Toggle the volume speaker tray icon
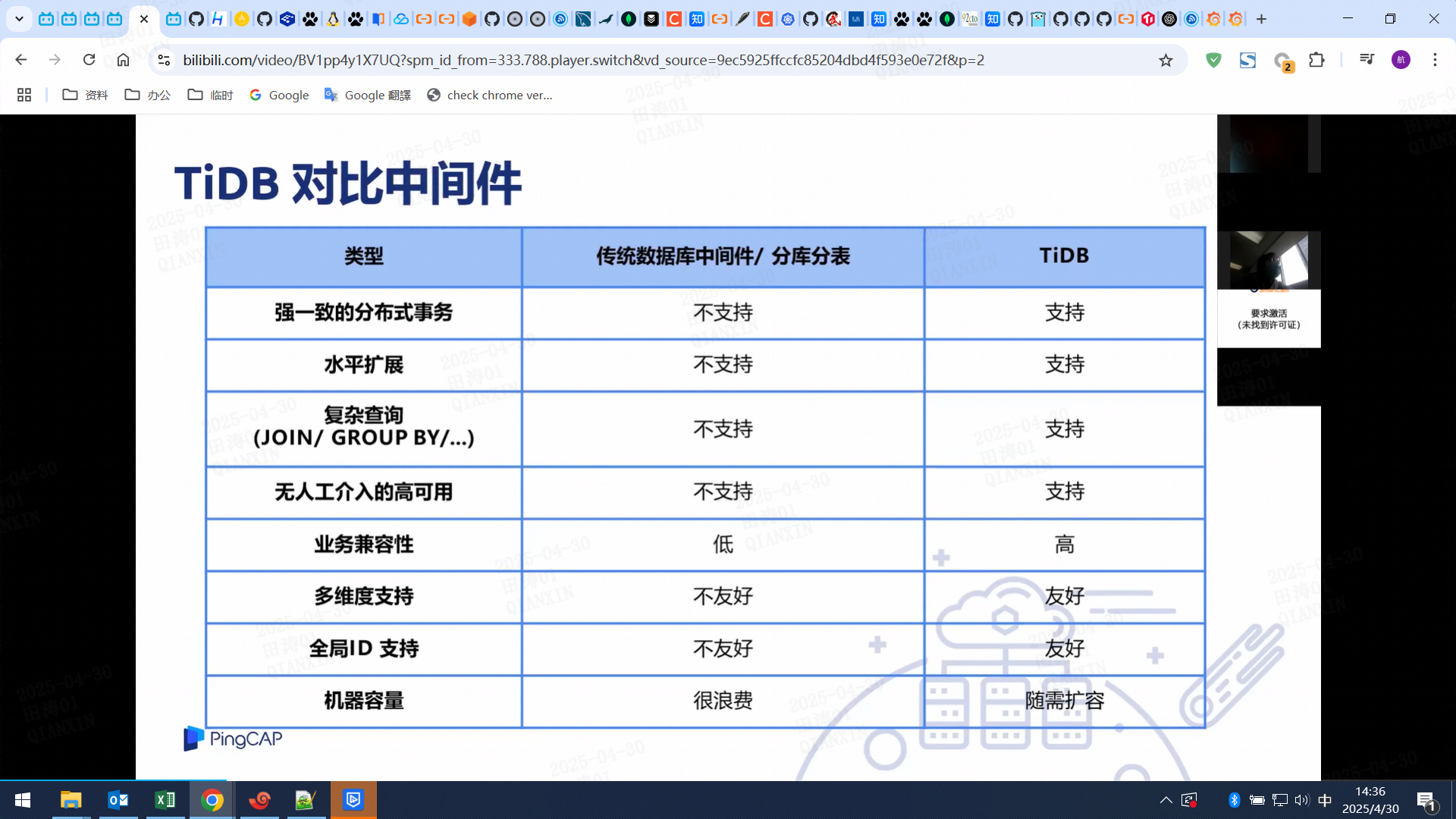The height and width of the screenshot is (819, 1456). (1302, 800)
